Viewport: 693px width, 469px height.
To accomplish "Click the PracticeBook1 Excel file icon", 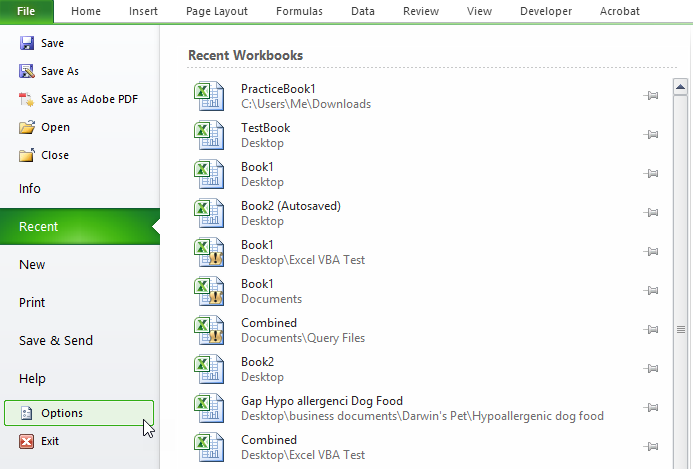I will click(209, 96).
